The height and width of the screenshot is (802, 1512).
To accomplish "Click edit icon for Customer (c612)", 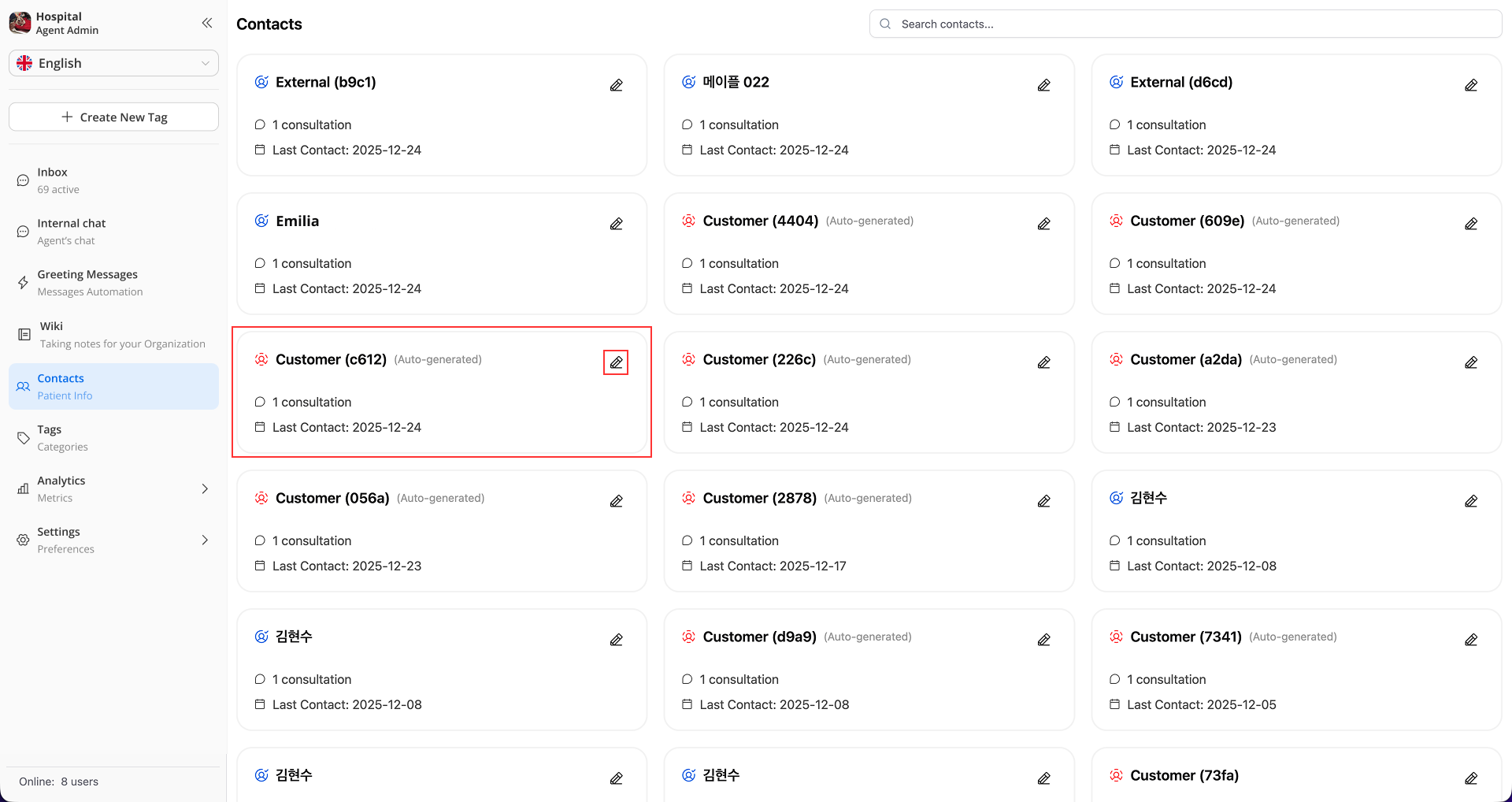I will (x=616, y=362).
